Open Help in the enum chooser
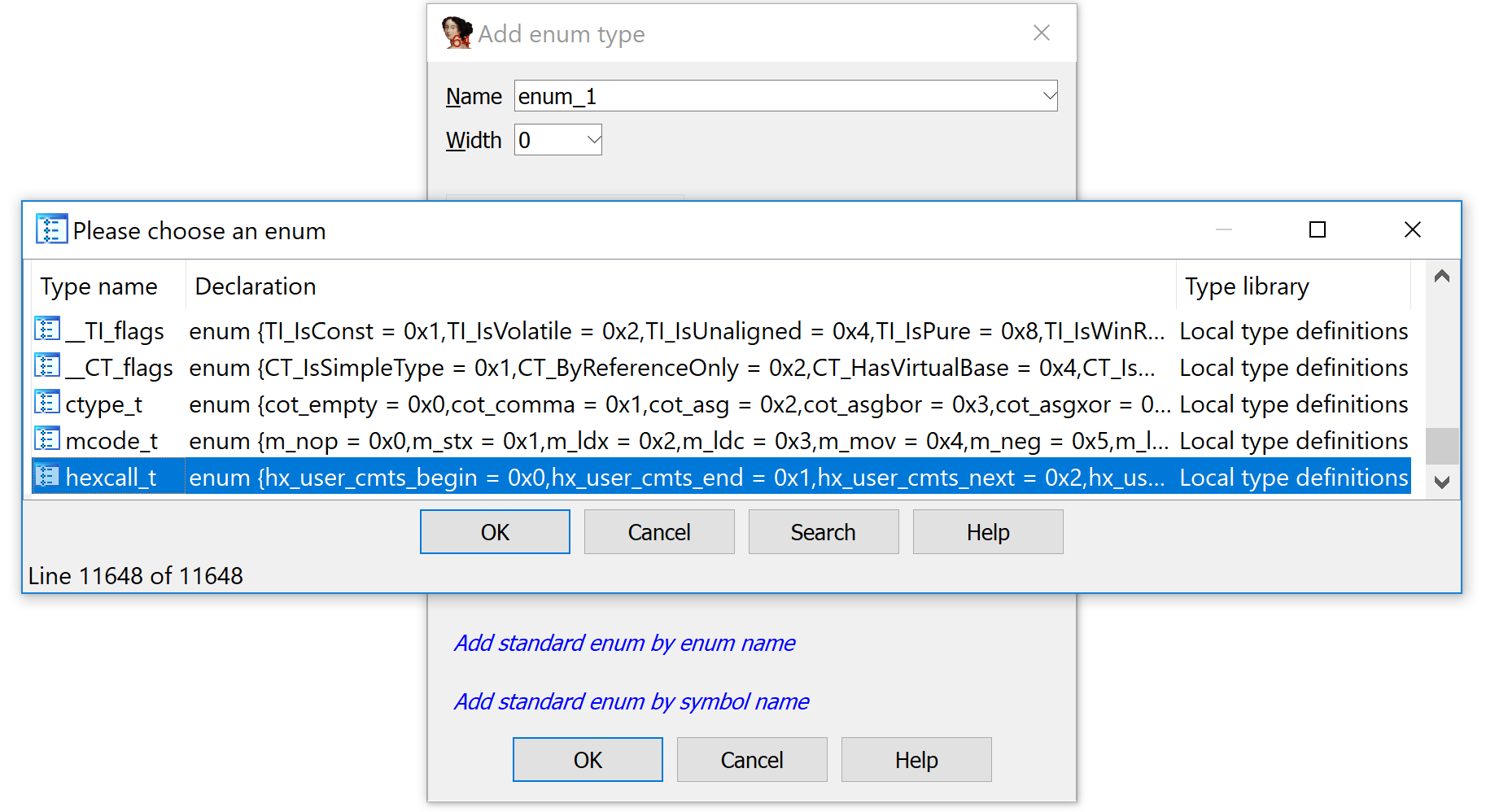Viewport: 1486px width, 812px height. pos(988,532)
